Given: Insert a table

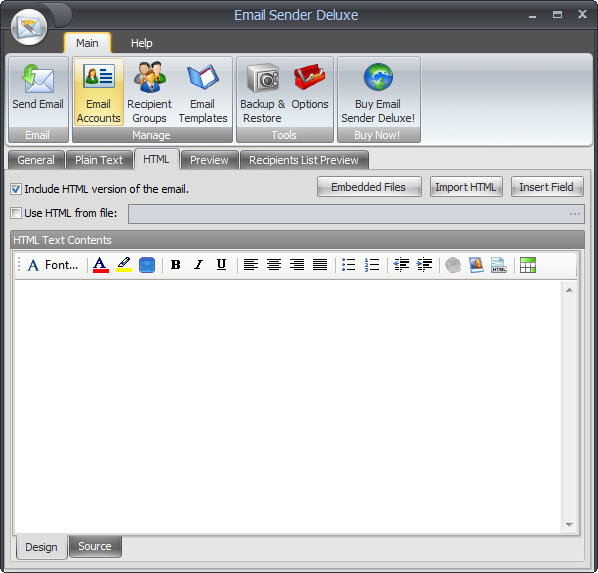Looking at the screenshot, I should point(528,265).
